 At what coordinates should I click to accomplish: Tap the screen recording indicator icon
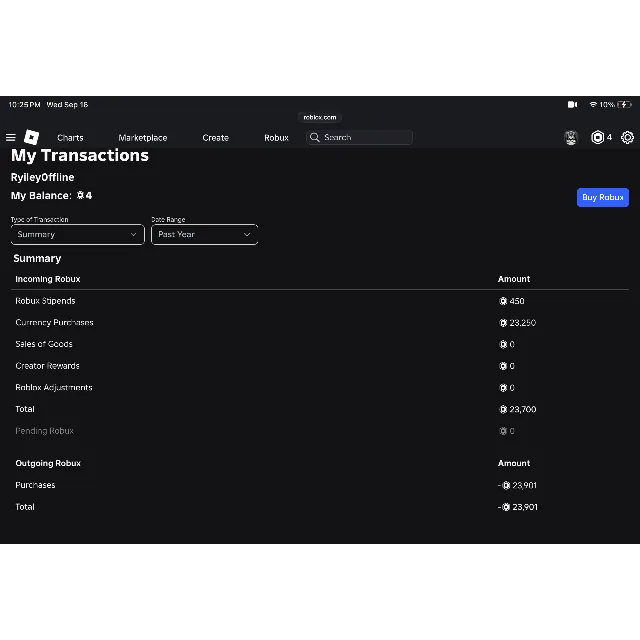573,105
